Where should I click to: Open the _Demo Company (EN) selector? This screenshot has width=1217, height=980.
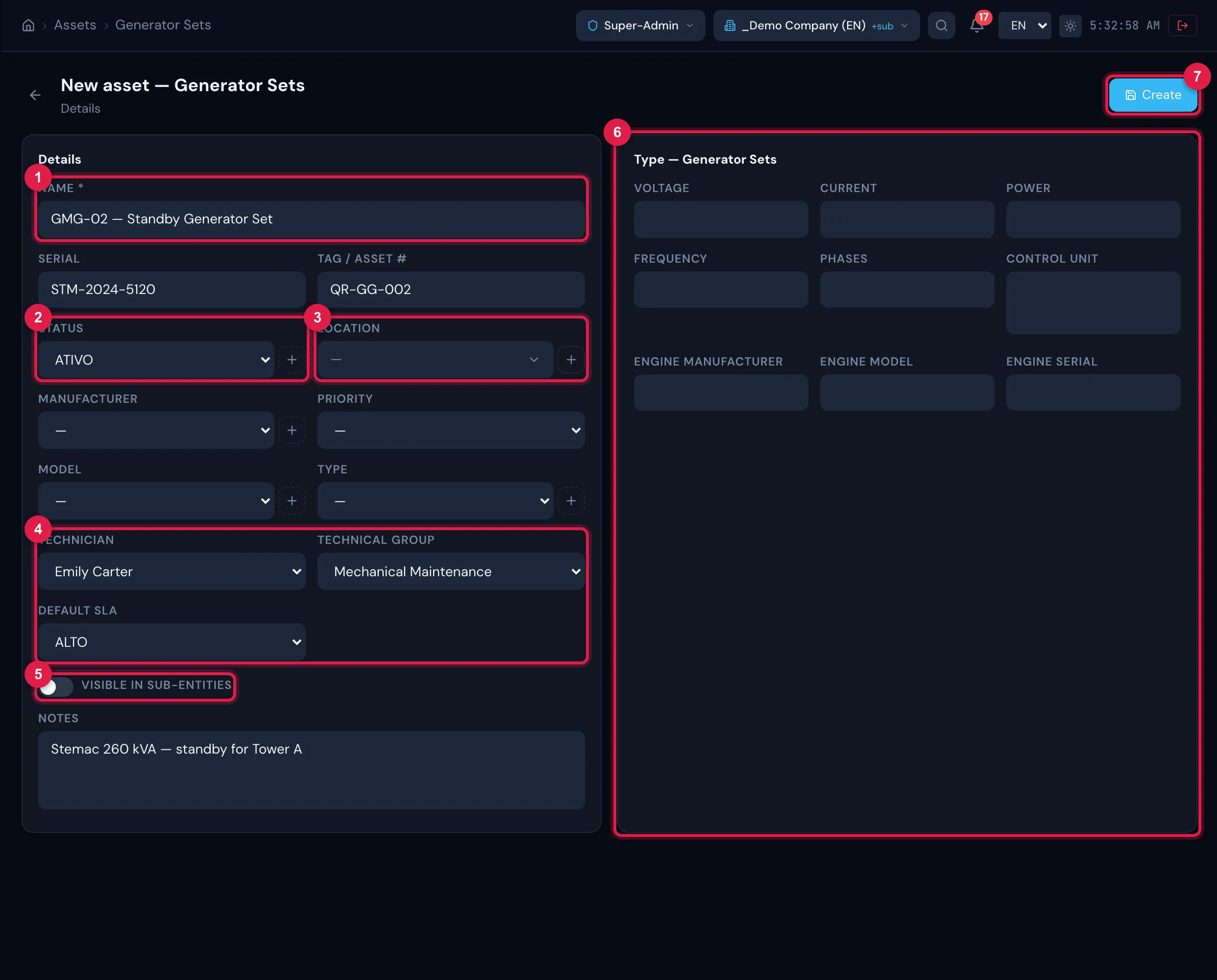point(816,25)
